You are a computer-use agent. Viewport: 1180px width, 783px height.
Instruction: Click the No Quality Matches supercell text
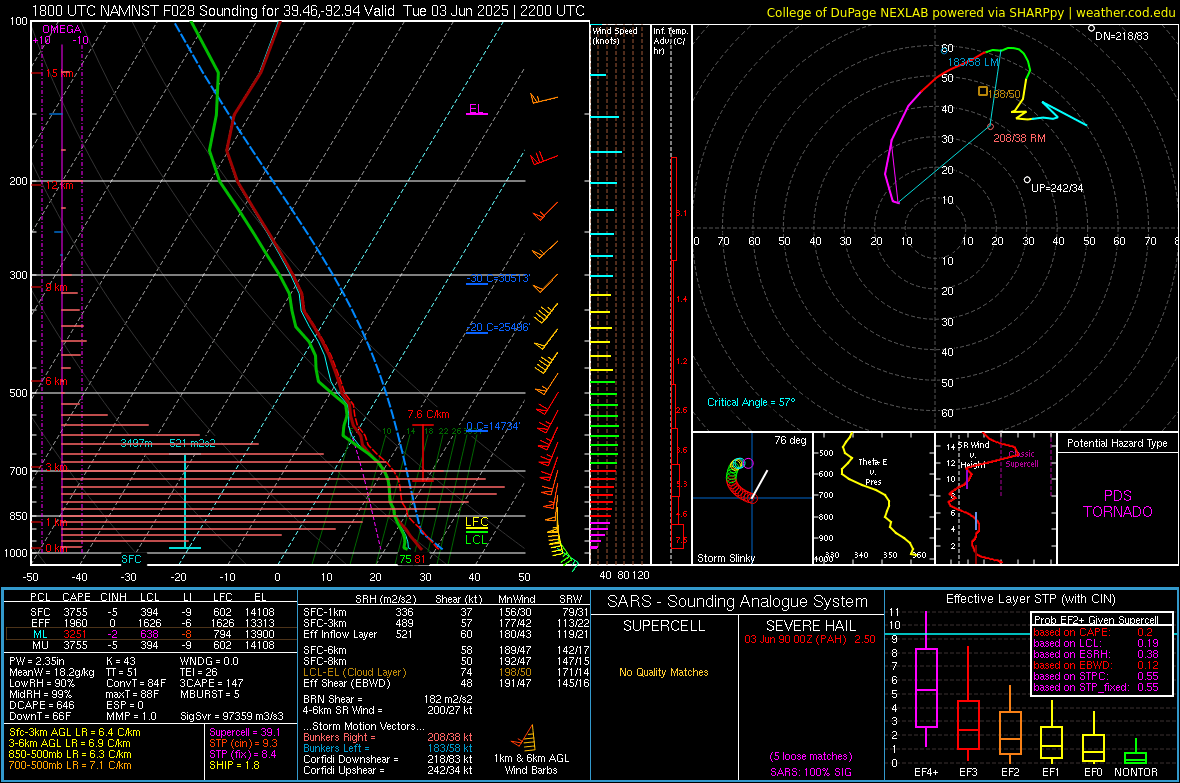pyautogui.click(x=664, y=672)
